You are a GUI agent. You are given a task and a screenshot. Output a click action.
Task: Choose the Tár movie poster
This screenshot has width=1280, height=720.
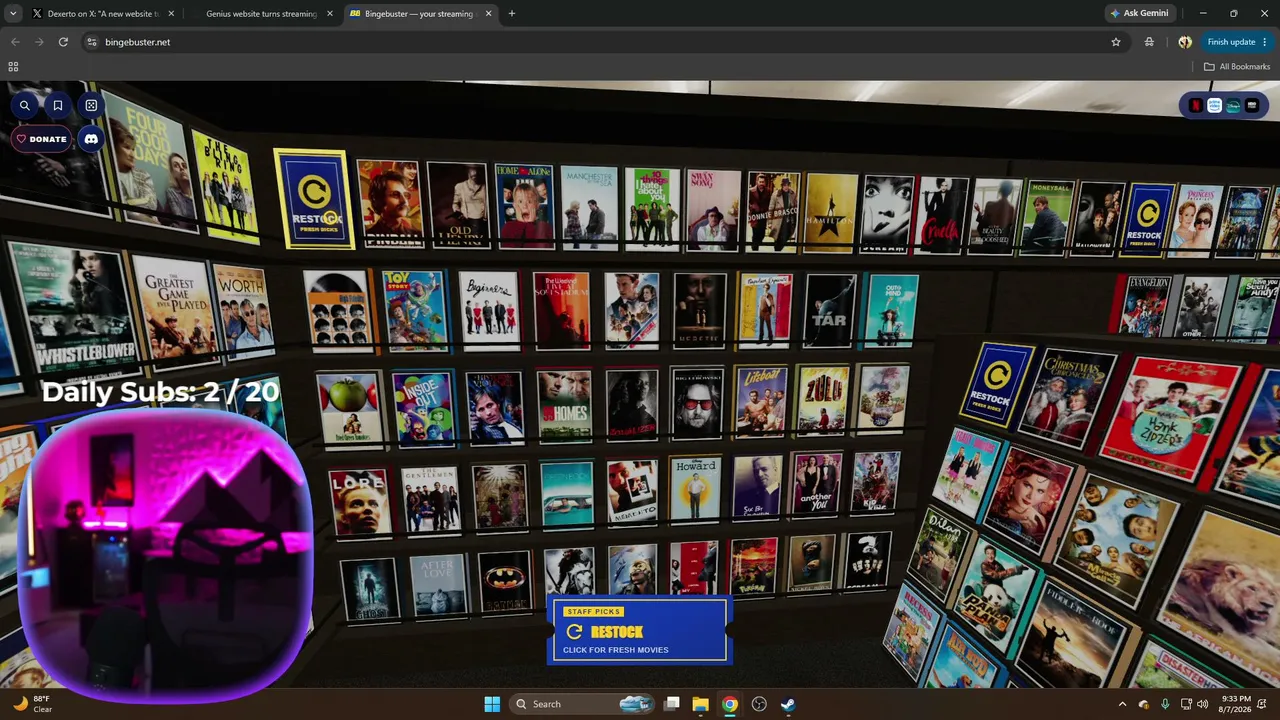pos(830,309)
